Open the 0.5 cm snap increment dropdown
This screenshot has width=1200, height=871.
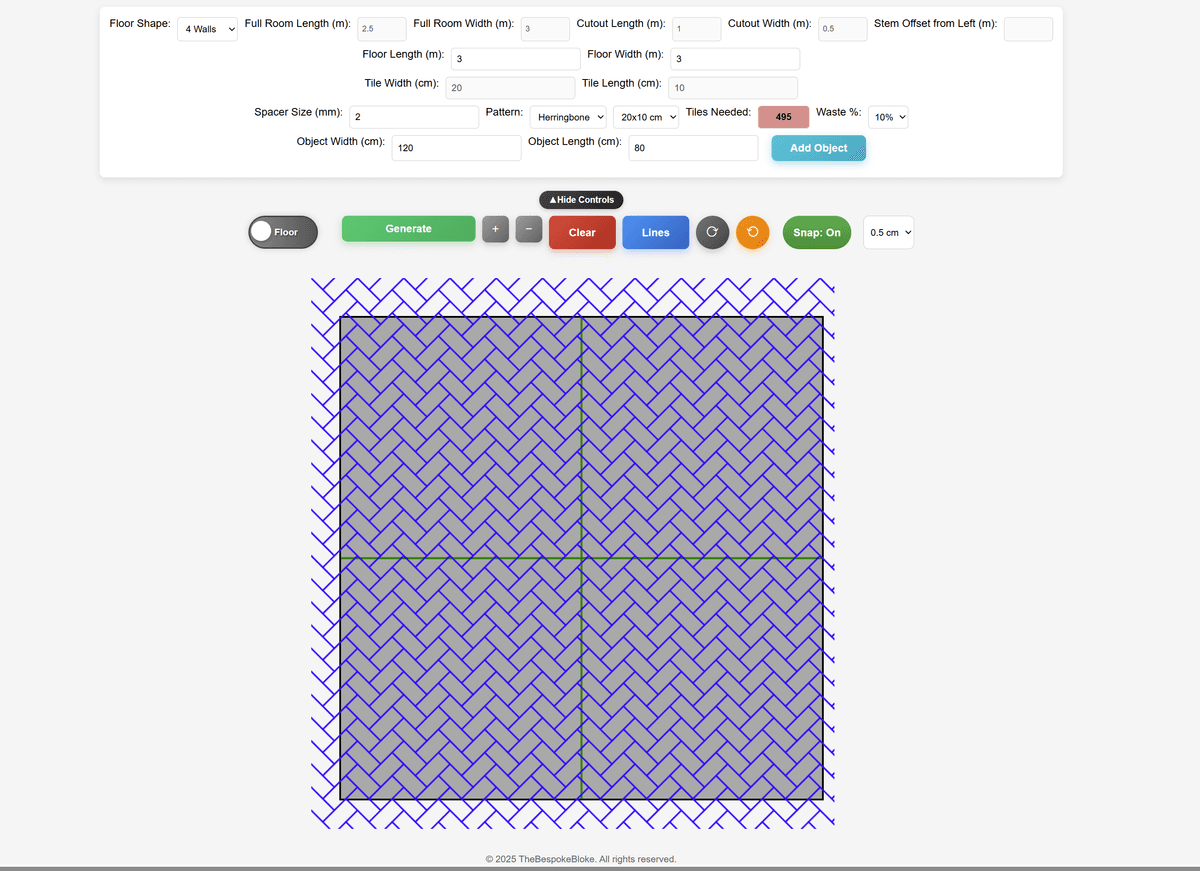[x=888, y=232]
